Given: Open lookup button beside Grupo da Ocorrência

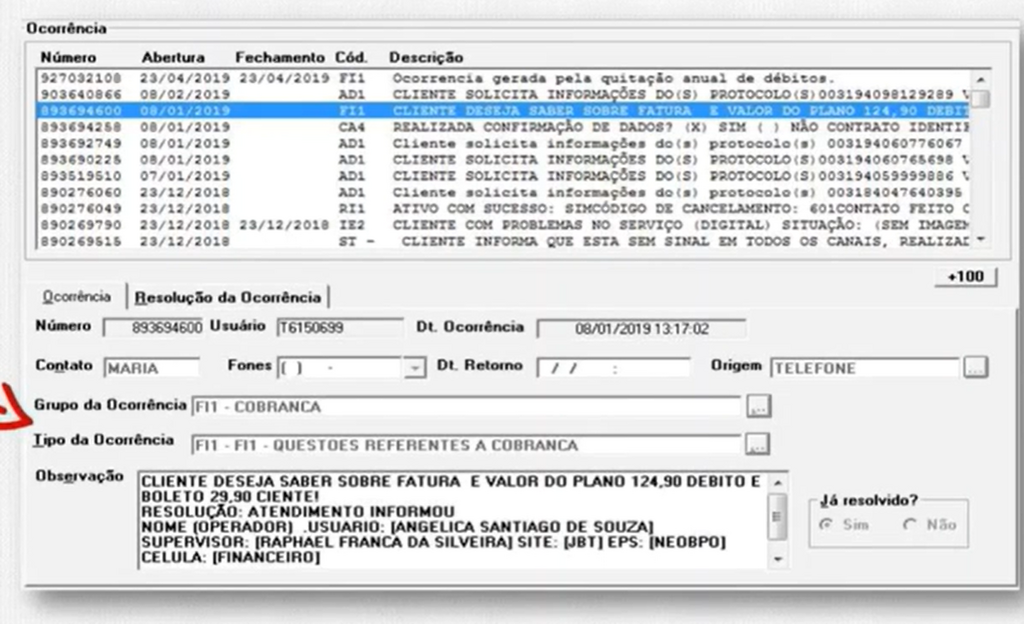Looking at the screenshot, I should pos(758,406).
